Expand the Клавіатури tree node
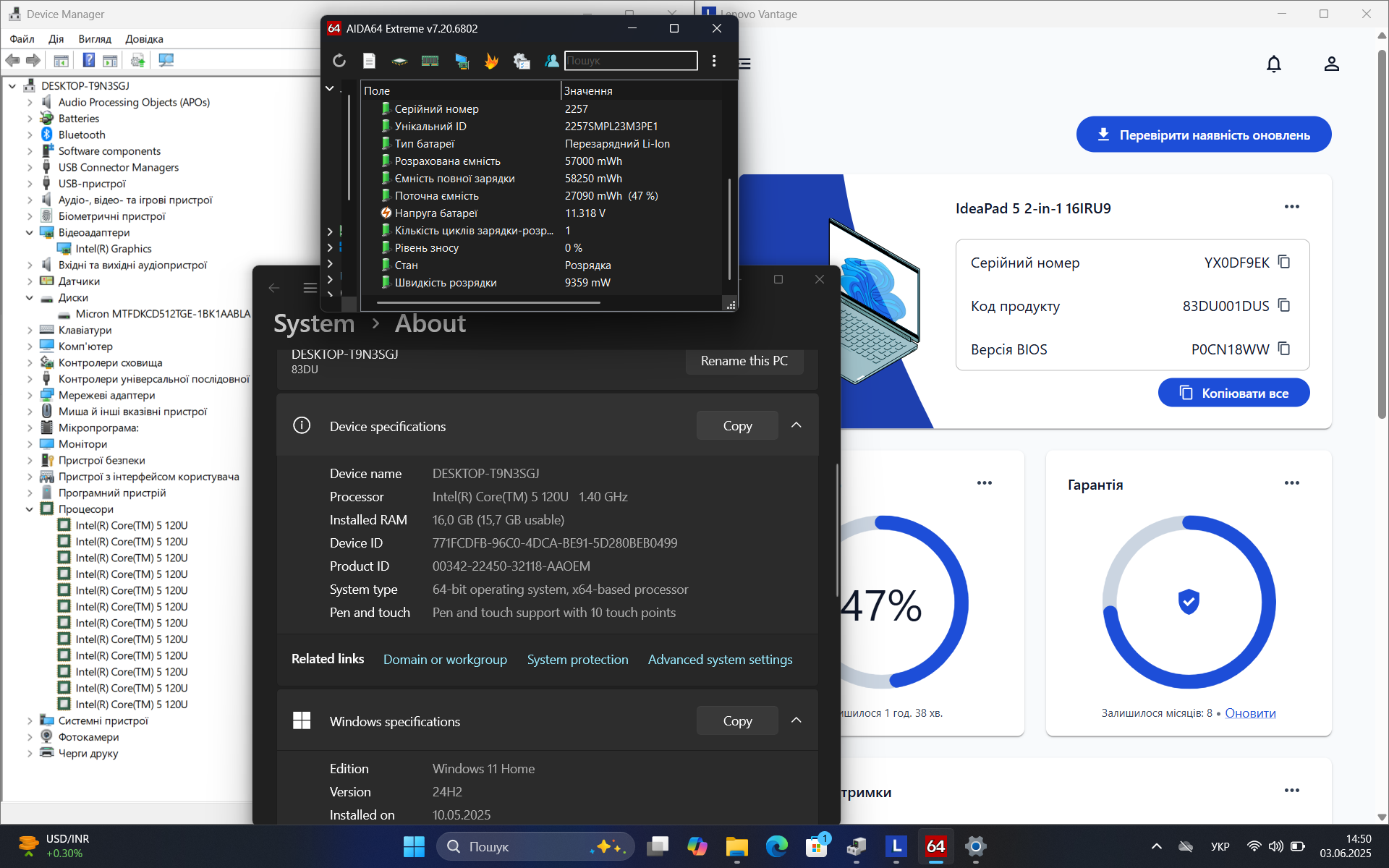This screenshot has width=1389, height=868. pos(30,331)
